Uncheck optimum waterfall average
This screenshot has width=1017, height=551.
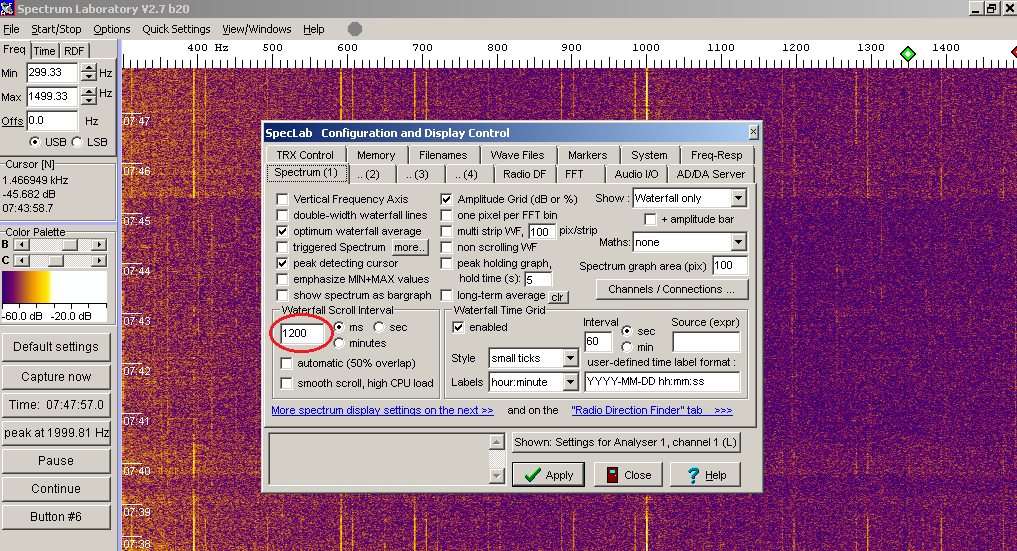pyautogui.click(x=282, y=231)
